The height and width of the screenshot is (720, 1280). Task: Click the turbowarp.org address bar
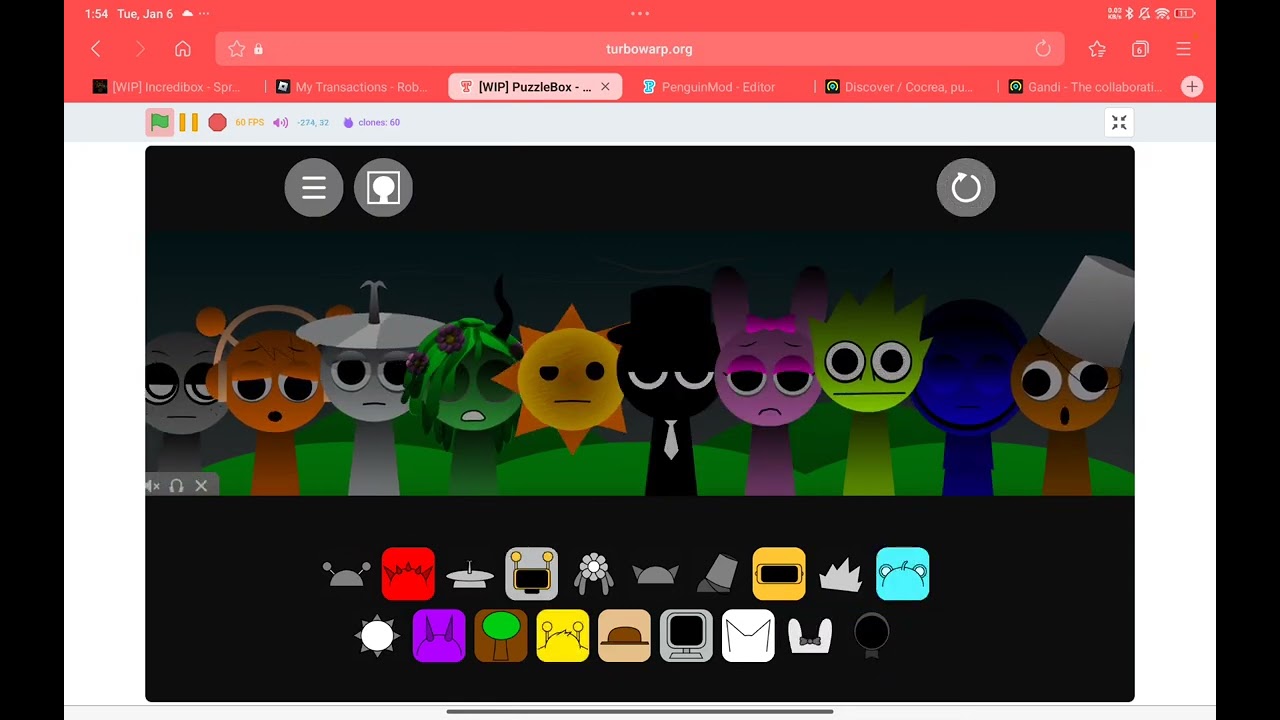[640, 49]
